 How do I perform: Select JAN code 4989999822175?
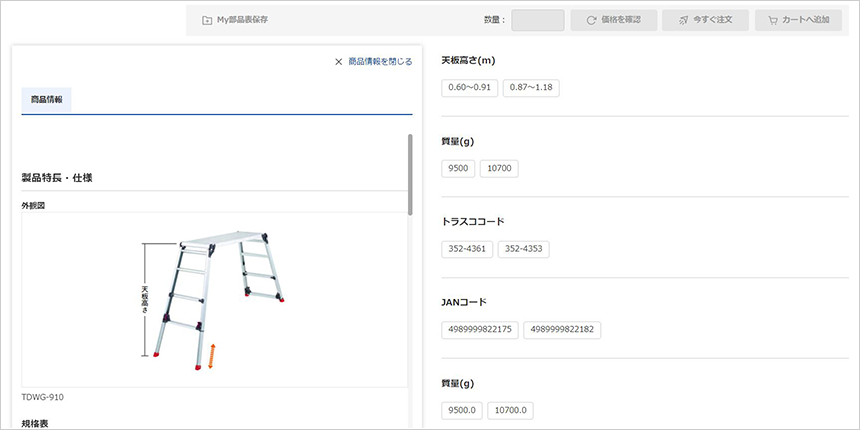[x=481, y=330]
